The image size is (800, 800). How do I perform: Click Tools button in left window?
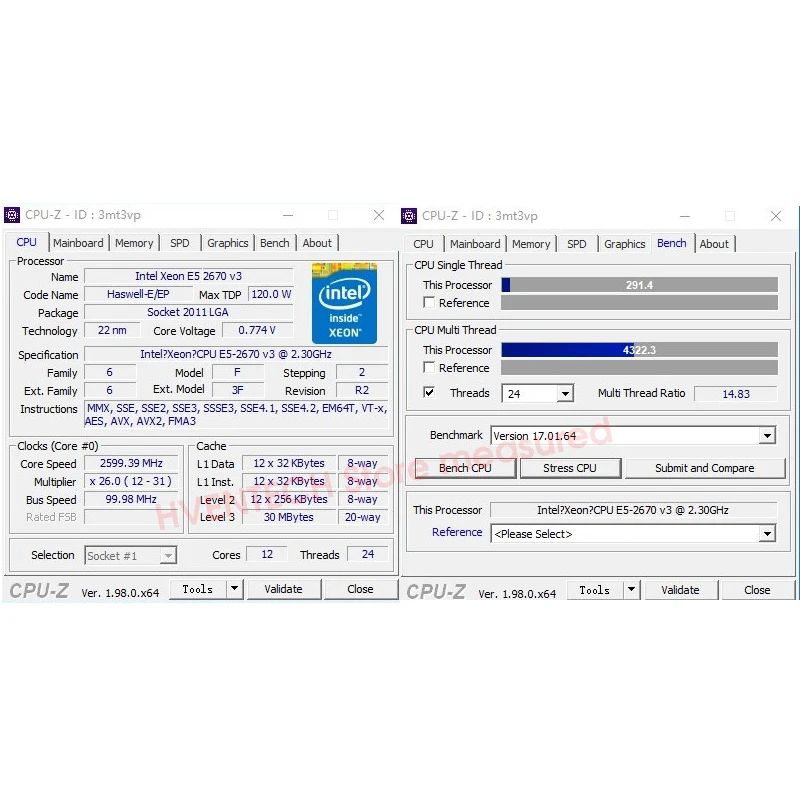(x=198, y=589)
